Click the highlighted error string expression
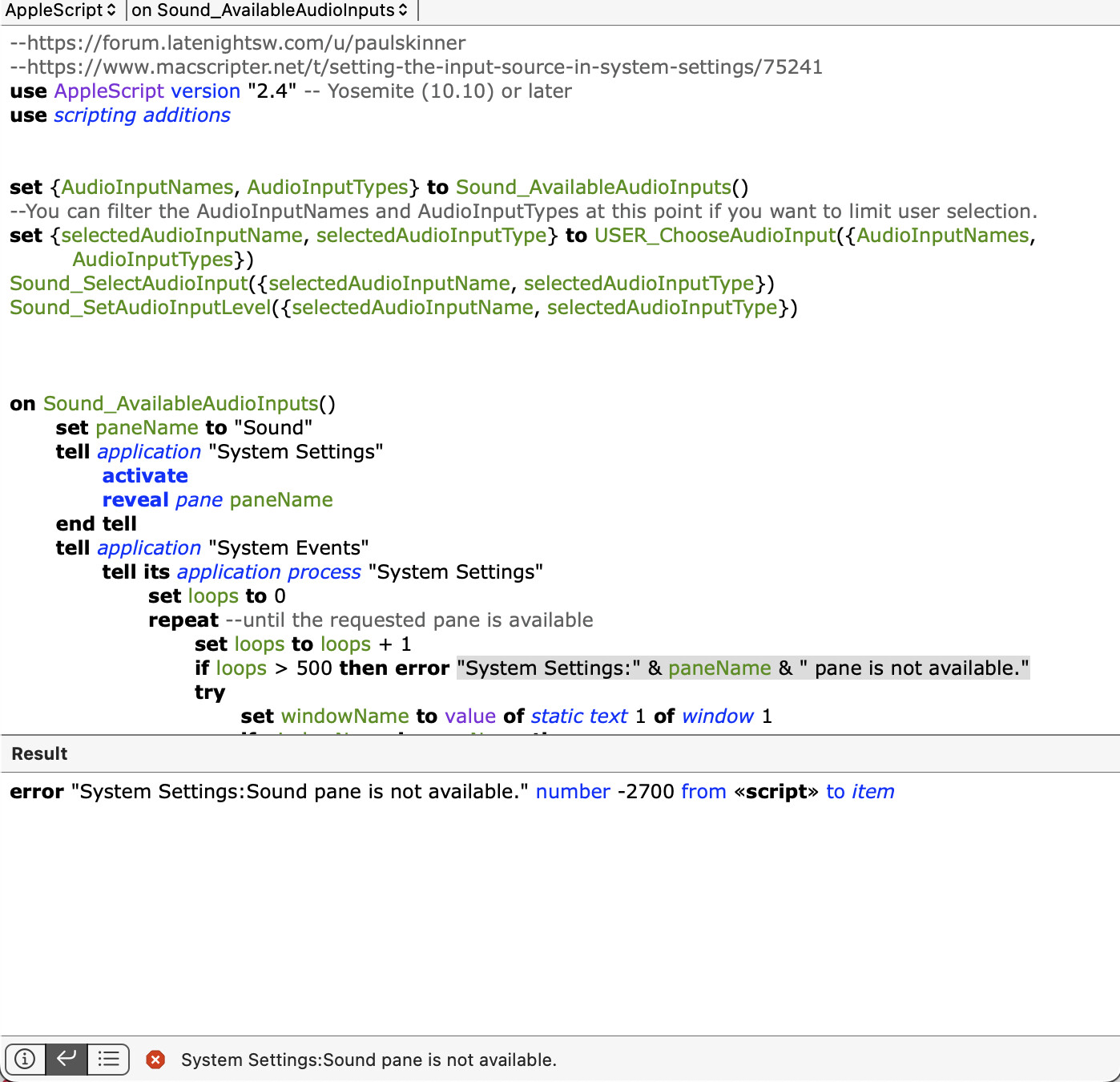This screenshot has width=1120, height=1082. 743,668
